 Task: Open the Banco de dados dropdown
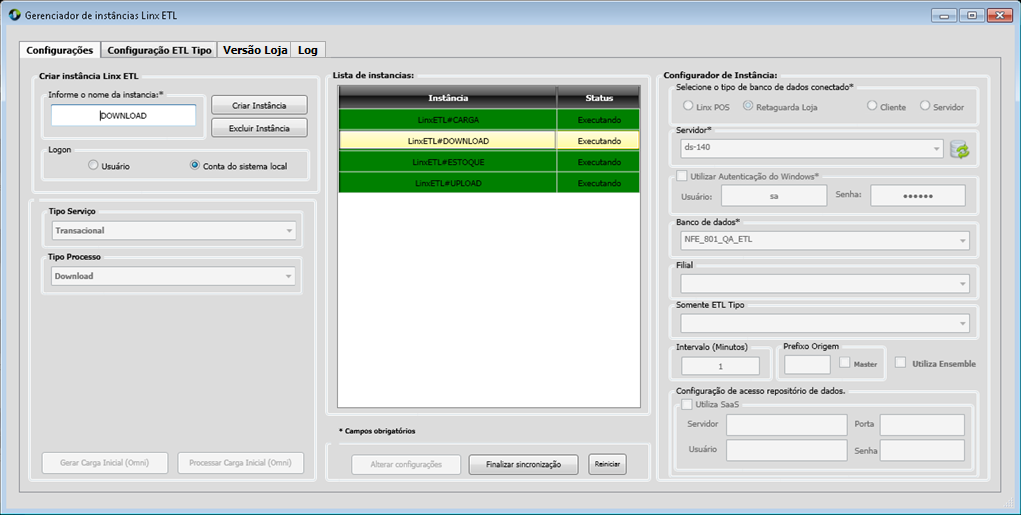825,240
